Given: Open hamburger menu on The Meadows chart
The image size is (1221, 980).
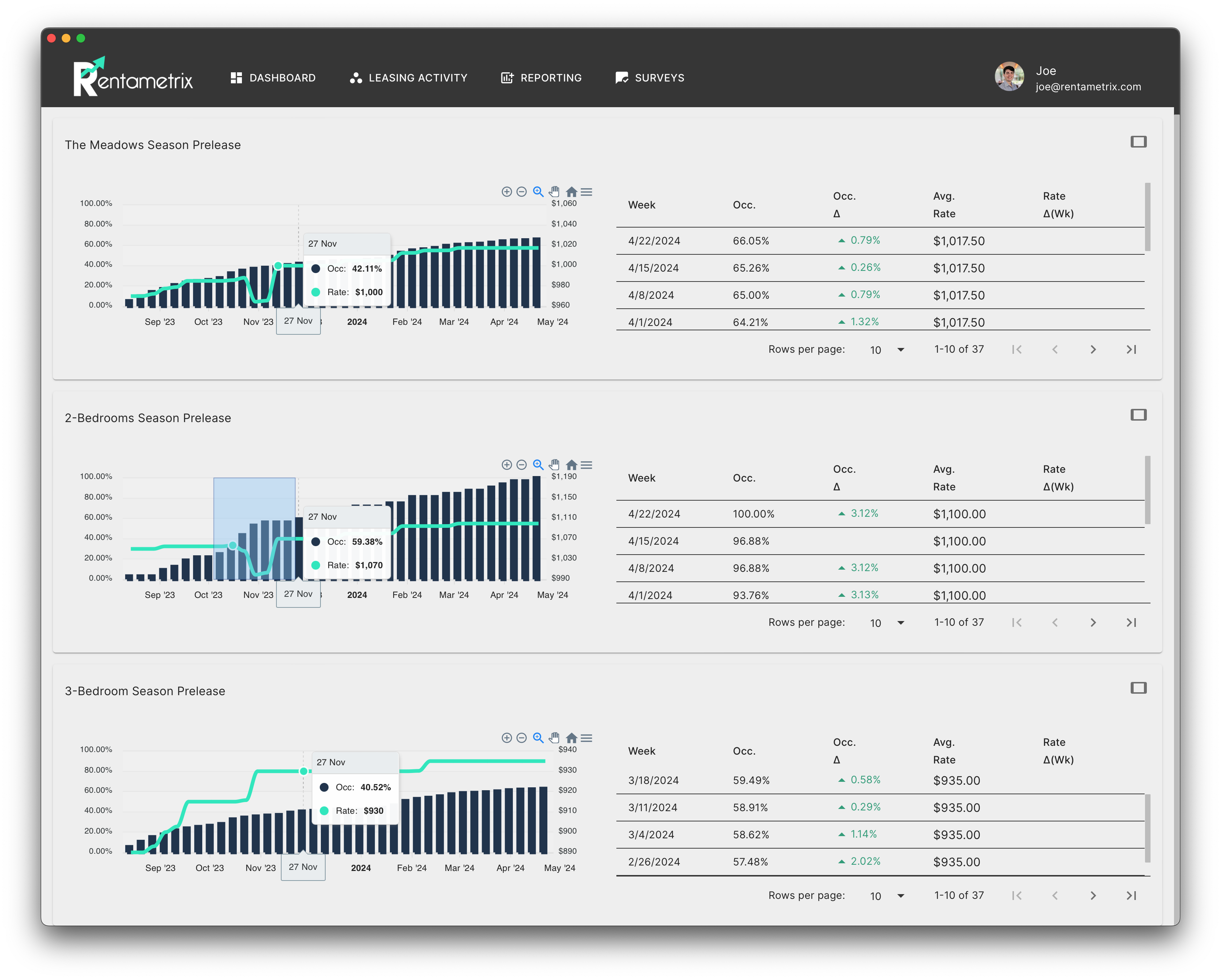Looking at the screenshot, I should coord(587,192).
